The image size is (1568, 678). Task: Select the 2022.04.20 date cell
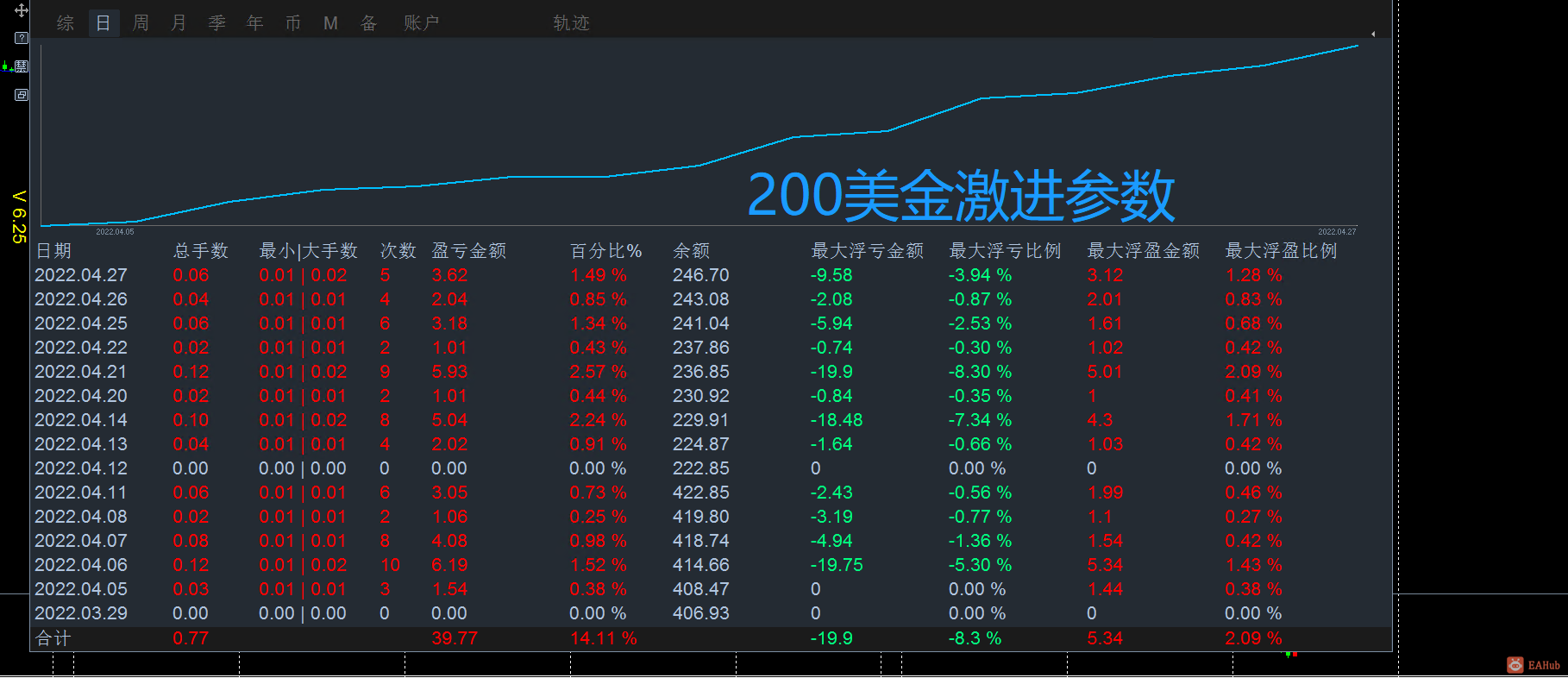pyautogui.click(x=81, y=396)
